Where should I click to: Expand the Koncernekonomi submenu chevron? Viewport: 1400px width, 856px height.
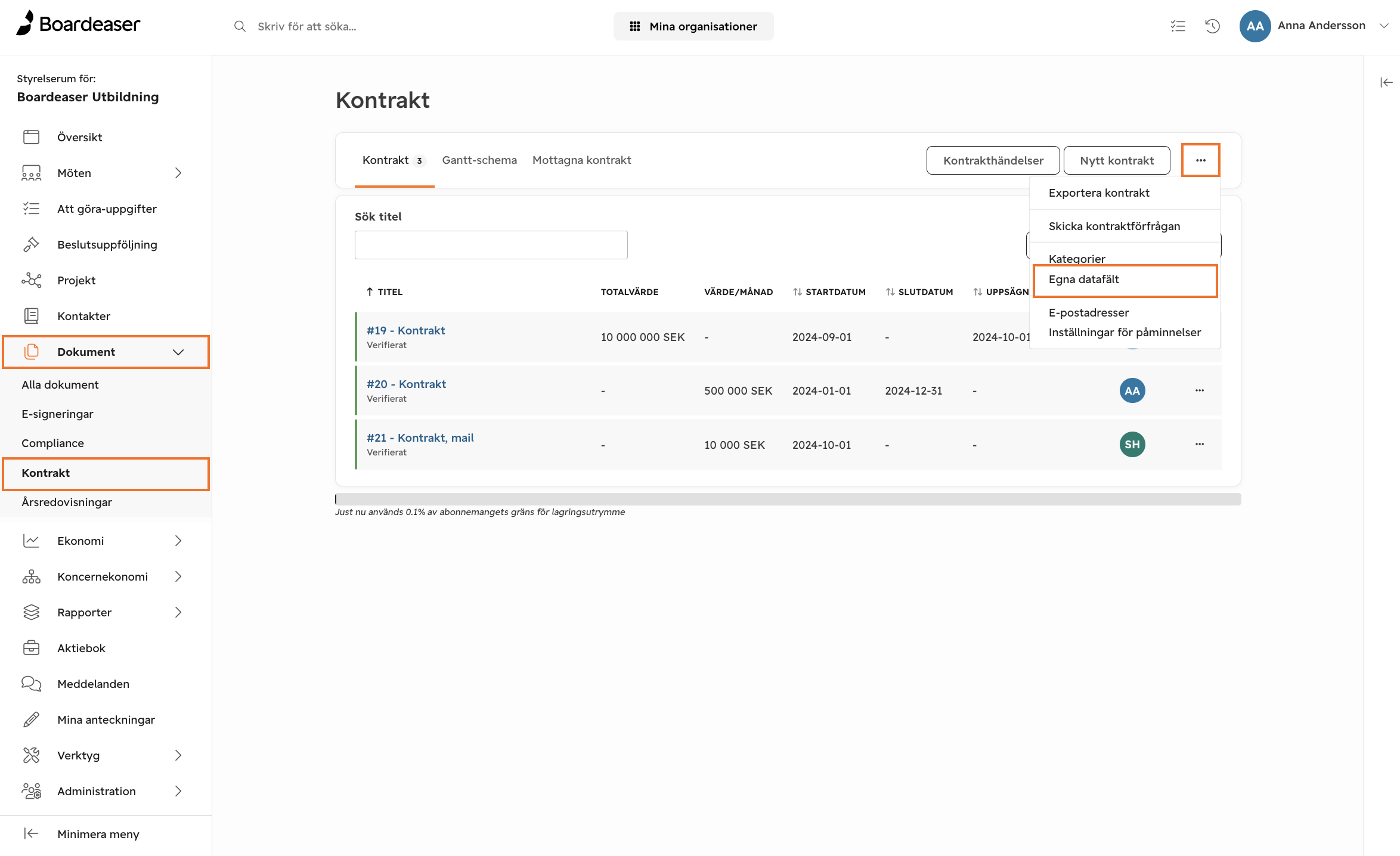point(178,576)
